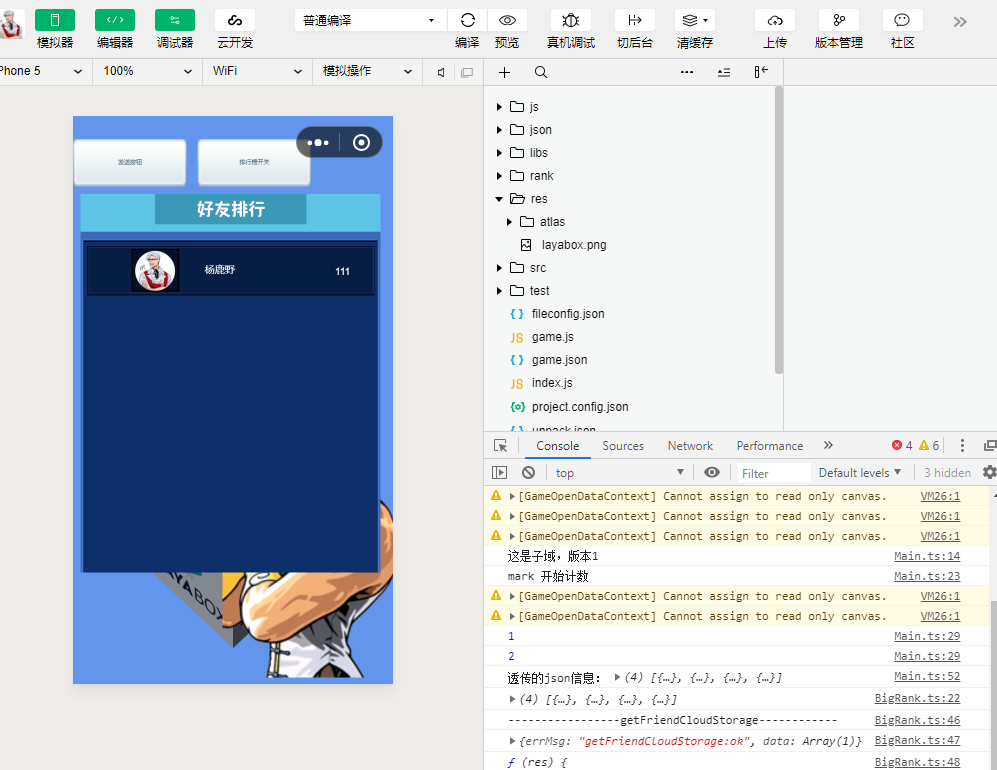The width and height of the screenshot is (997, 770).
Task: Start 真机调试 remote device debugging
Action: click(x=571, y=20)
